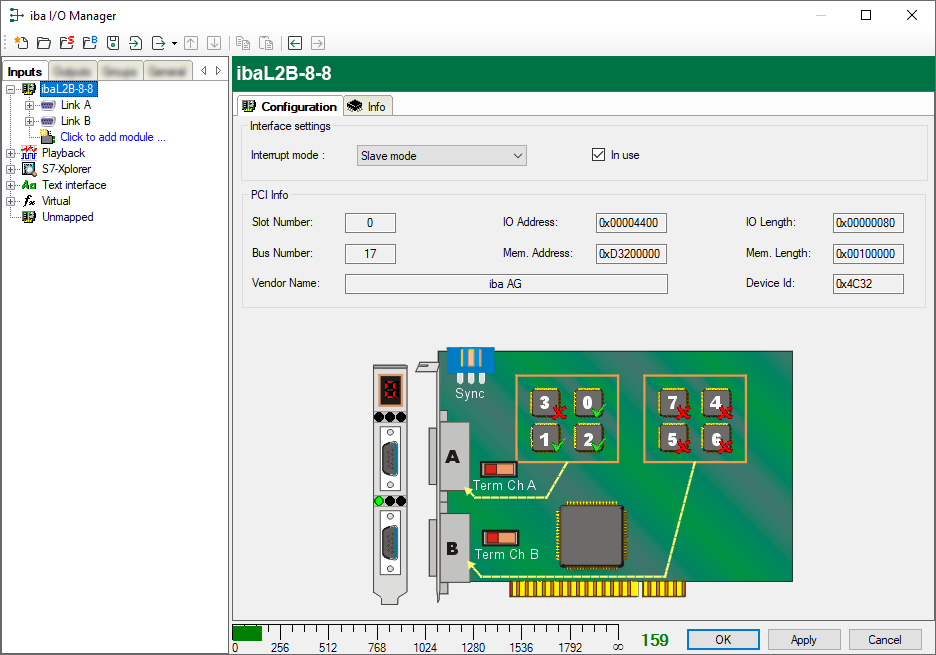Click the open folder toolbar icon
The height and width of the screenshot is (655, 936).
coord(44,43)
